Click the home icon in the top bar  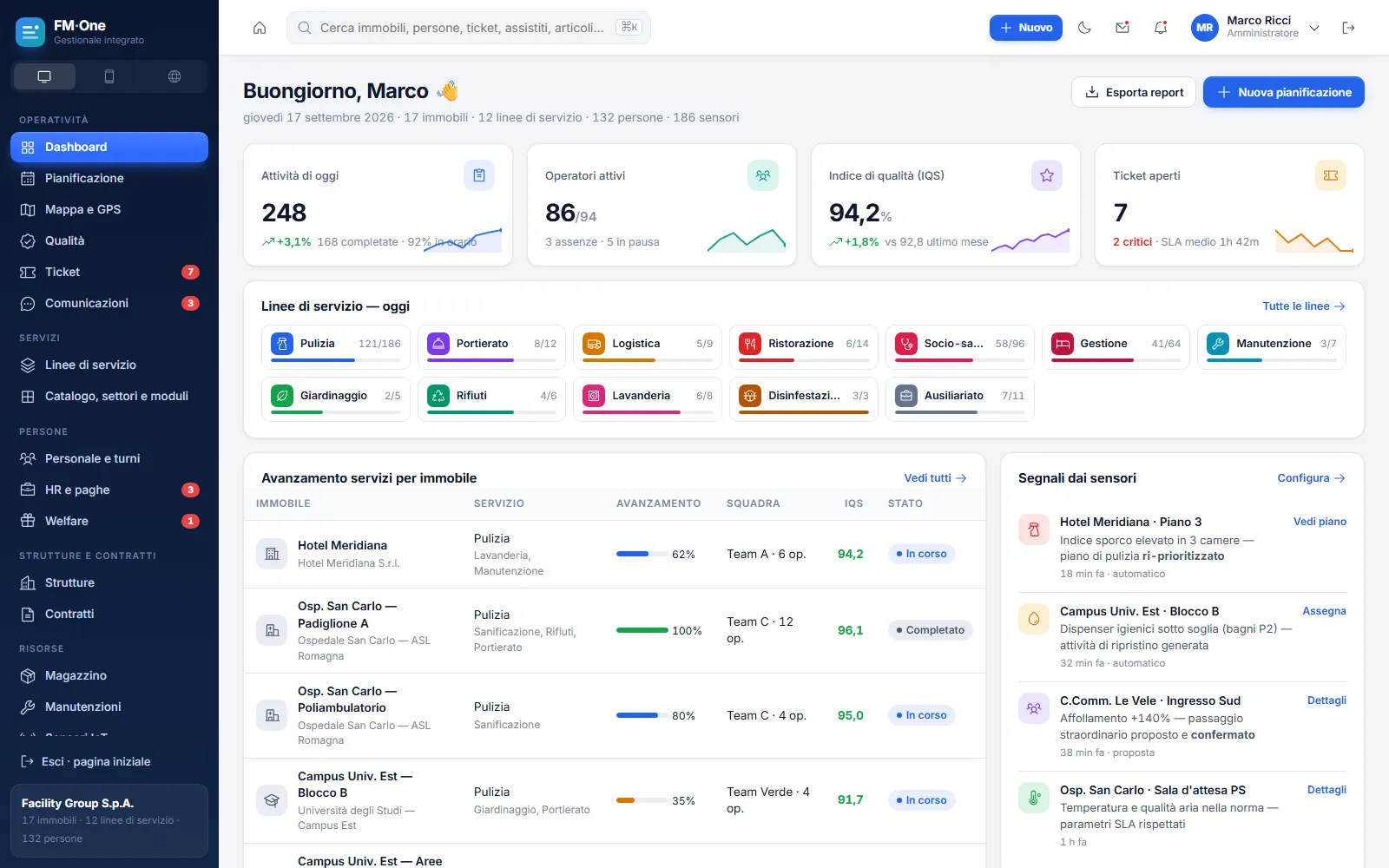pyautogui.click(x=260, y=28)
